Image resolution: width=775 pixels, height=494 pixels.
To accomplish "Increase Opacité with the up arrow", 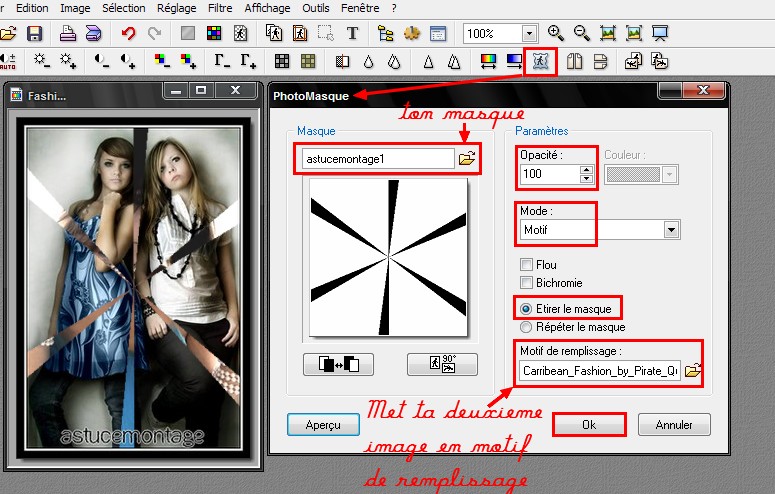I will tap(586, 170).
